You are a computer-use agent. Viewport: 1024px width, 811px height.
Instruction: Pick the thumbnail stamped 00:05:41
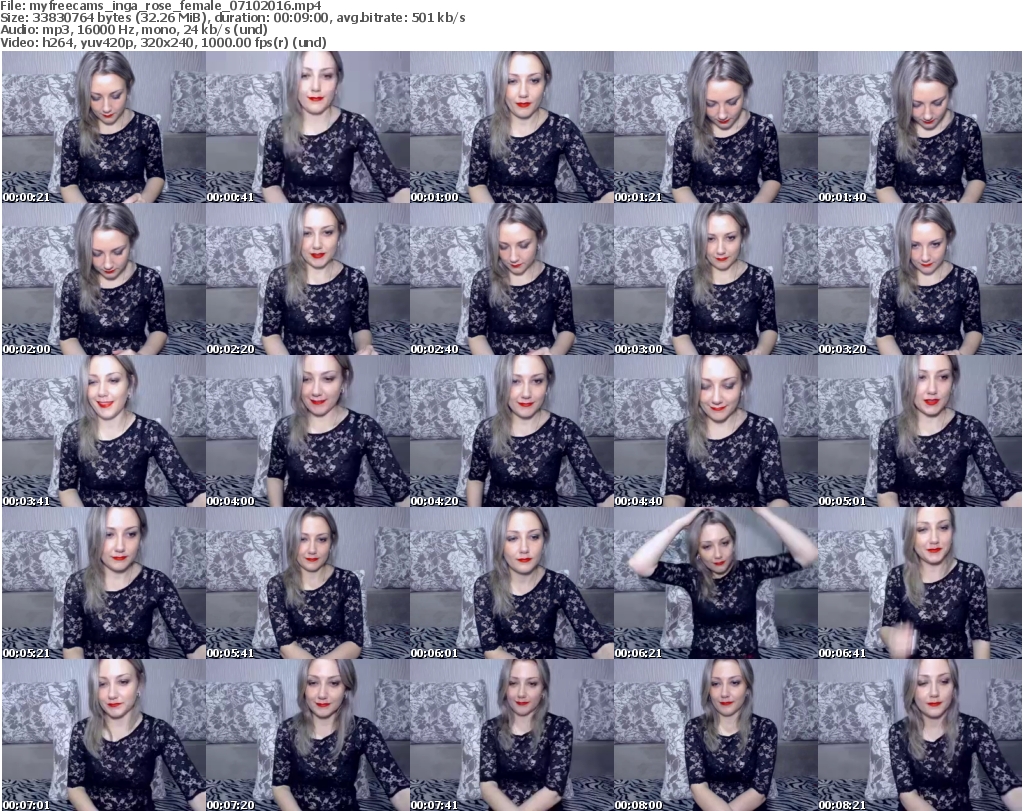308,583
